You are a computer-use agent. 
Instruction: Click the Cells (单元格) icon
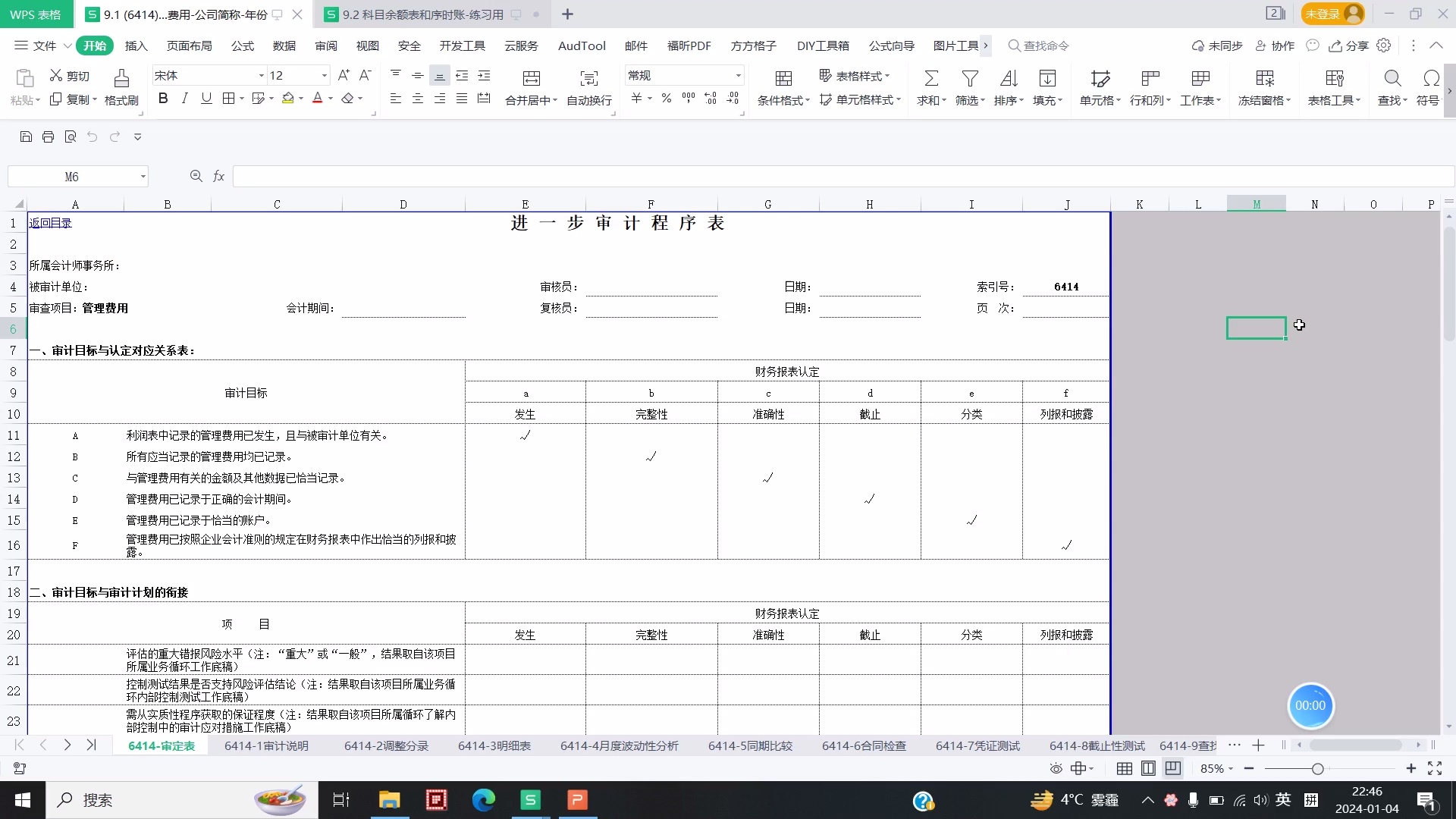(1100, 78)
